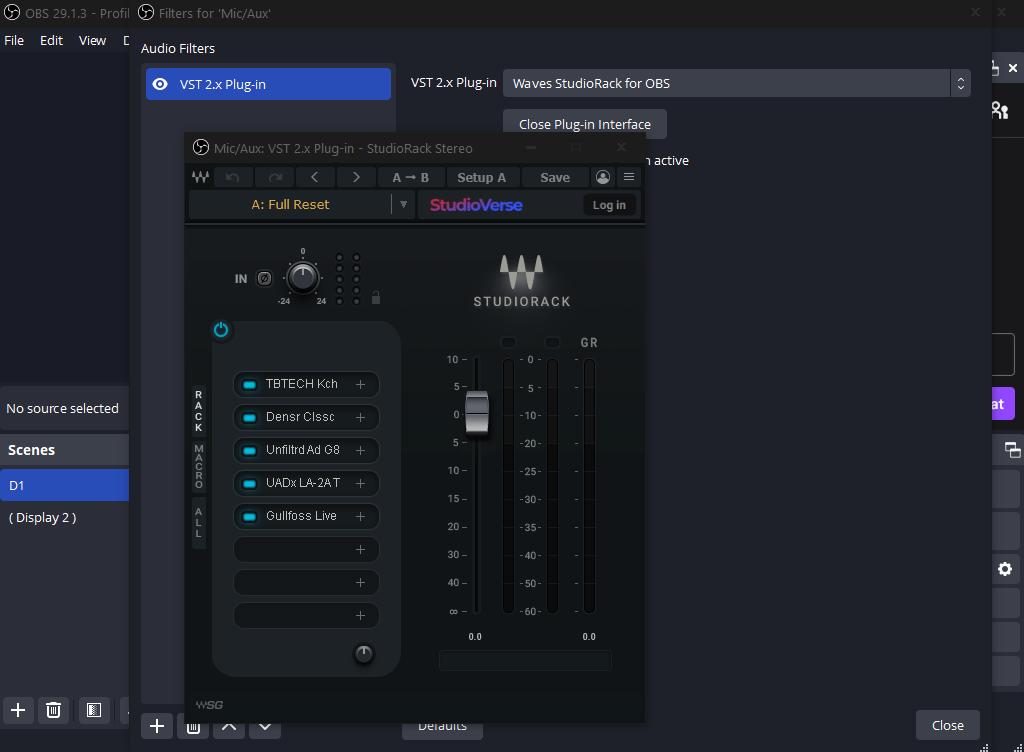
Task: Hide the VST 2.x Plug-in filter with the eye icon
Action: pos(159,84)
